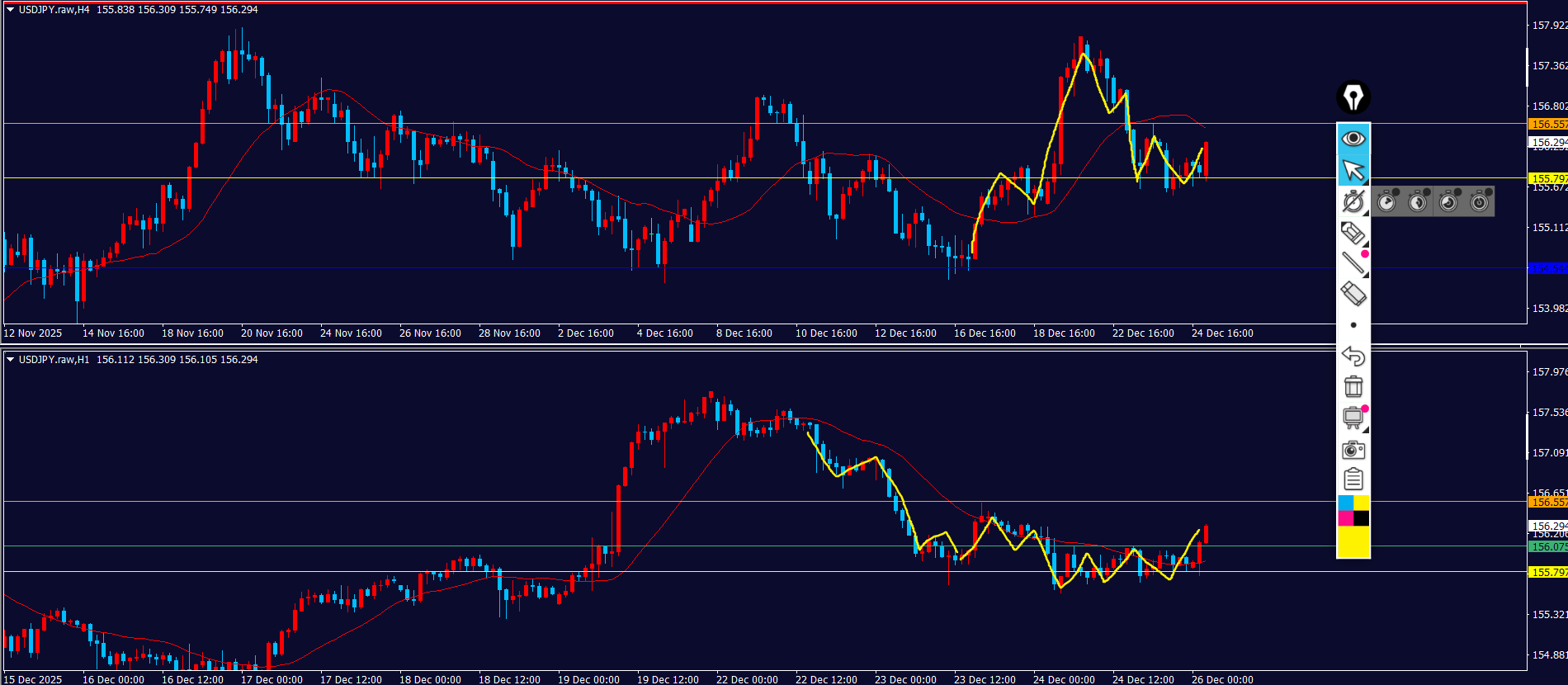1568x685 pixels.
Task: Select the straight line drawing tool
Action: pyautogui.click(x=1353, y=263)
